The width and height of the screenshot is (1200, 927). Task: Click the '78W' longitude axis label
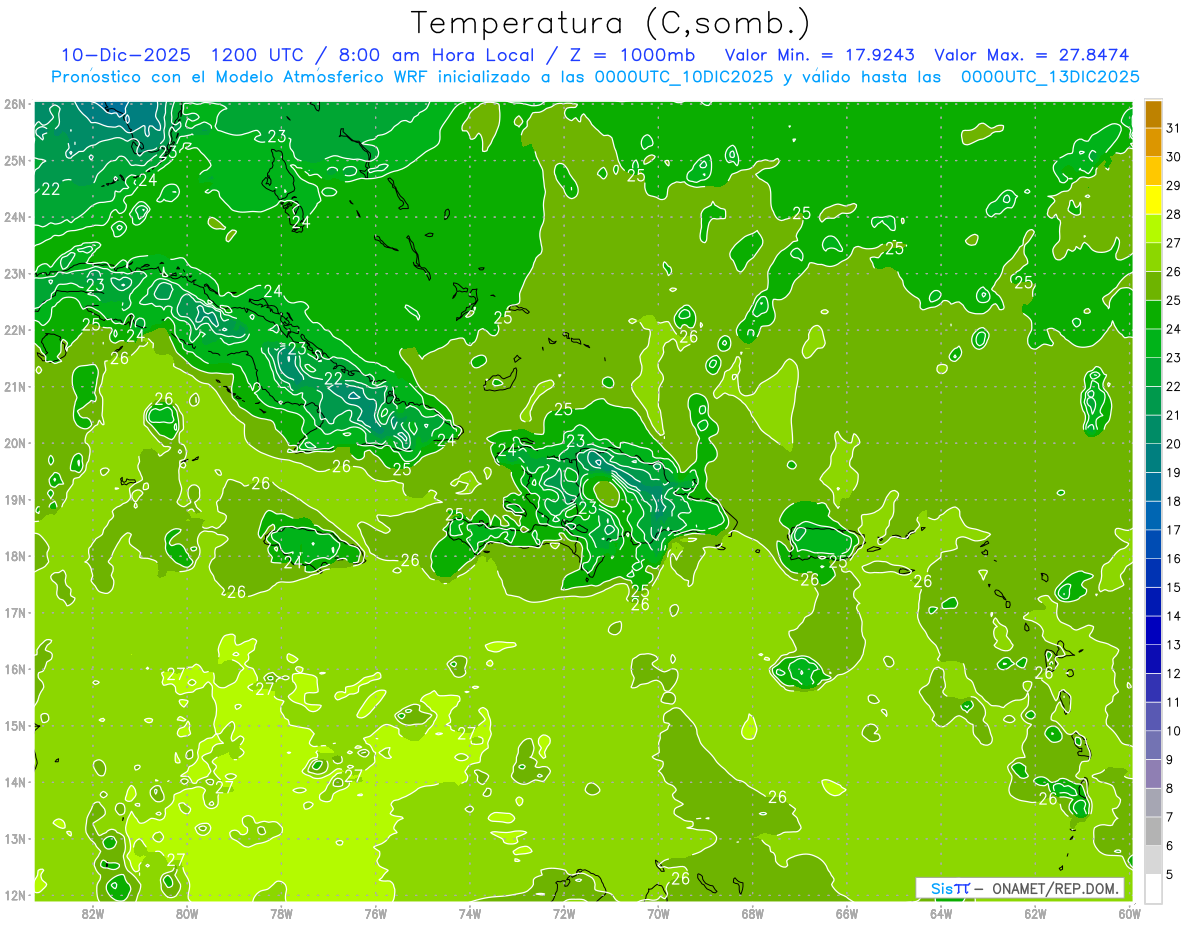pos(281,913)
